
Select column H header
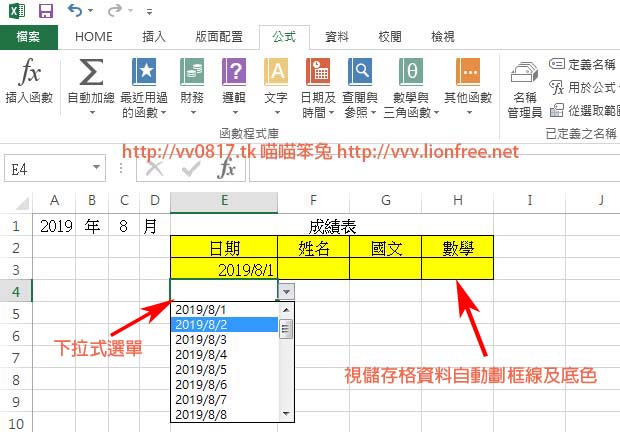(458, 201)
